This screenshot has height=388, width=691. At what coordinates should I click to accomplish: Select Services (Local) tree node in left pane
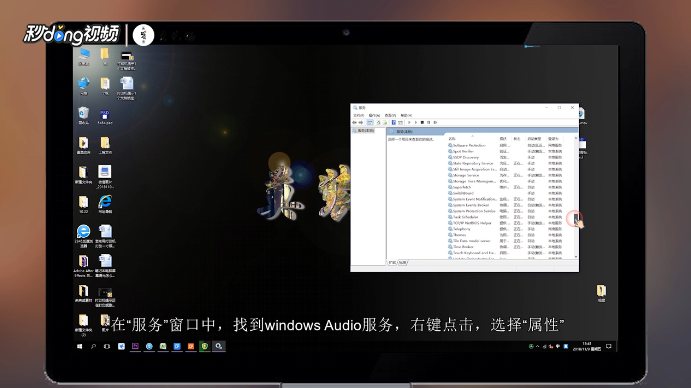363,131
